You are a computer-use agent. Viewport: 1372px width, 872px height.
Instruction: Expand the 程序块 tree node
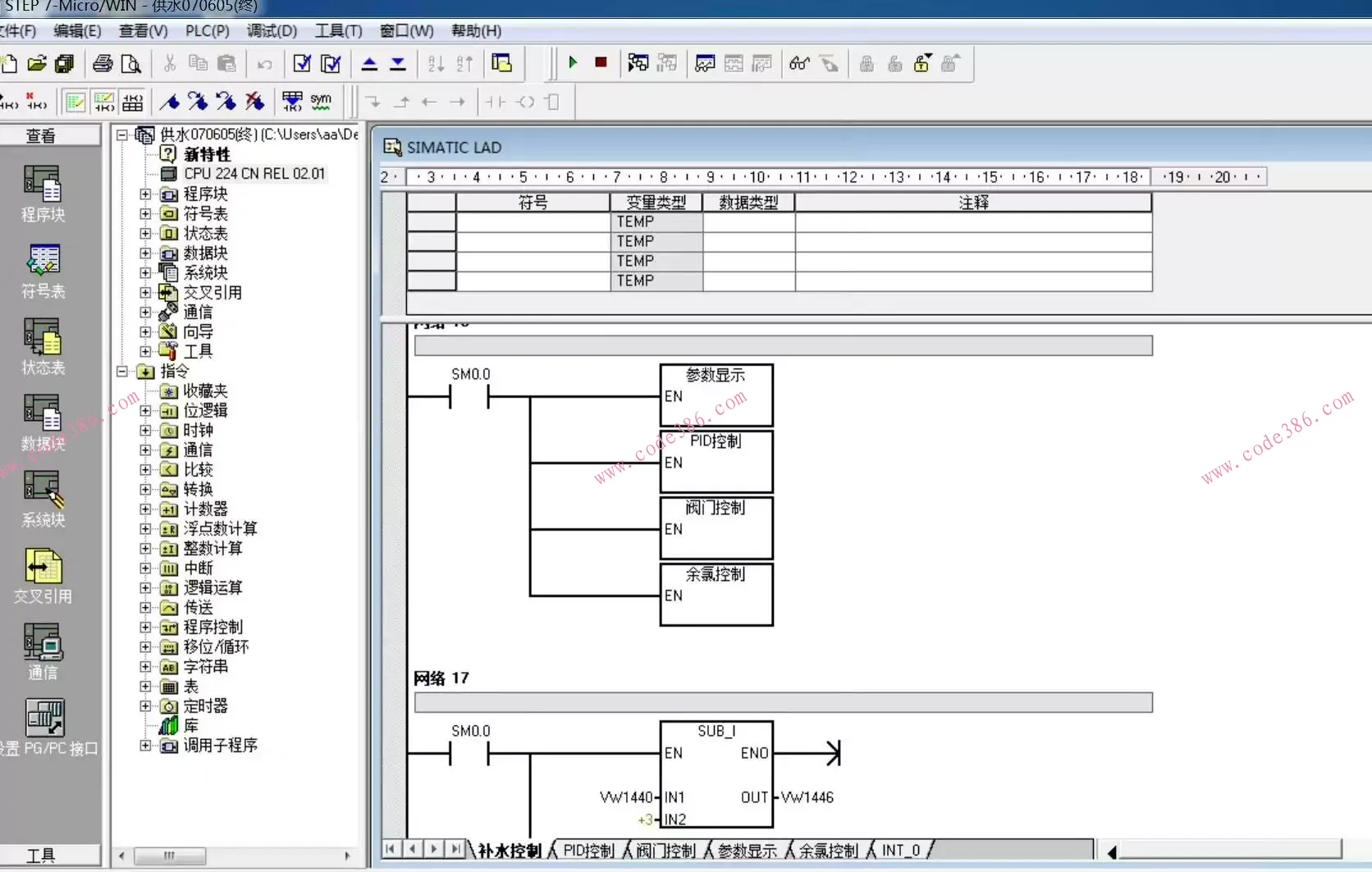click(x=145, y=194)
